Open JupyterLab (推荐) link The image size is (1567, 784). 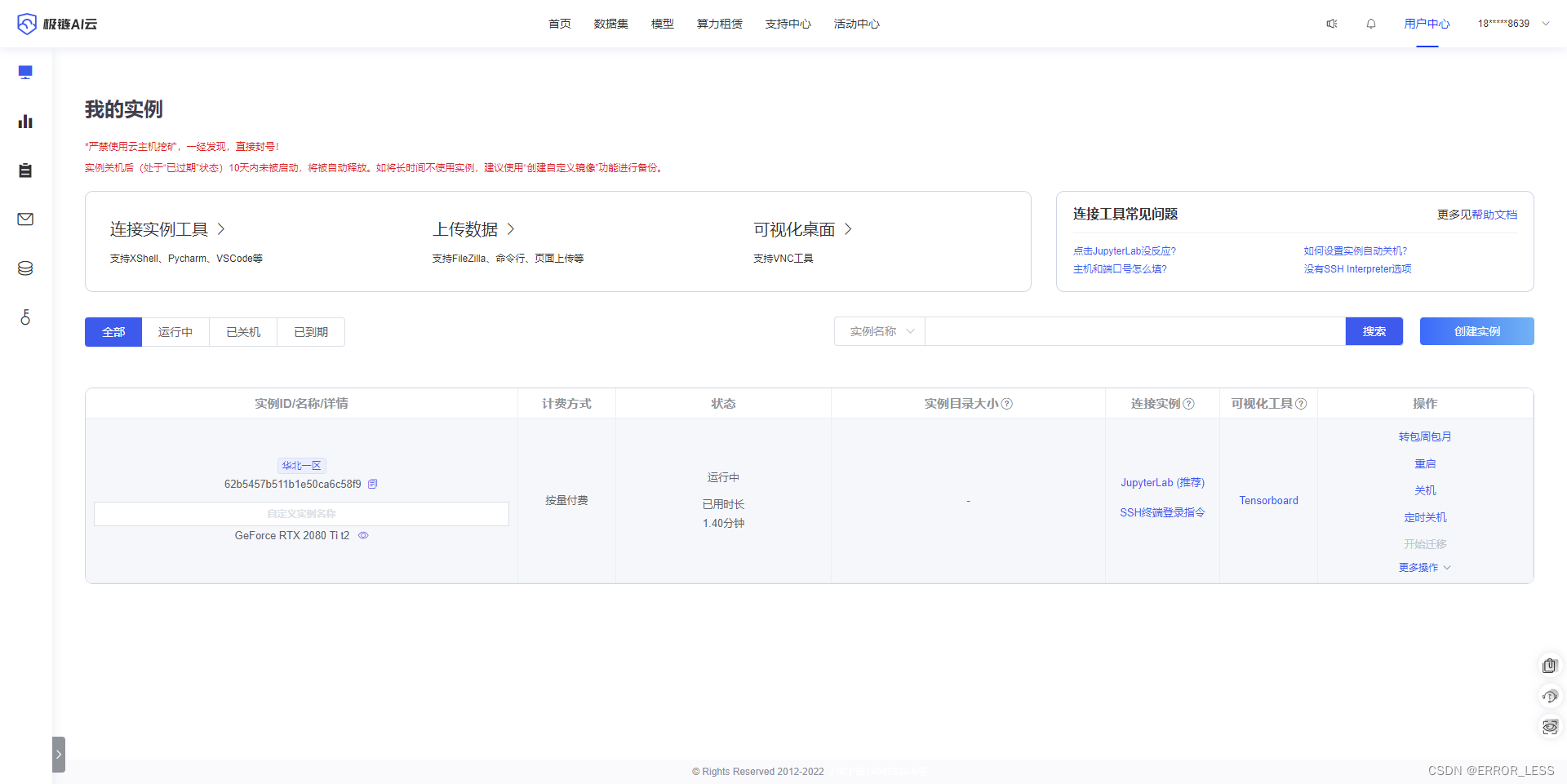1162,483
